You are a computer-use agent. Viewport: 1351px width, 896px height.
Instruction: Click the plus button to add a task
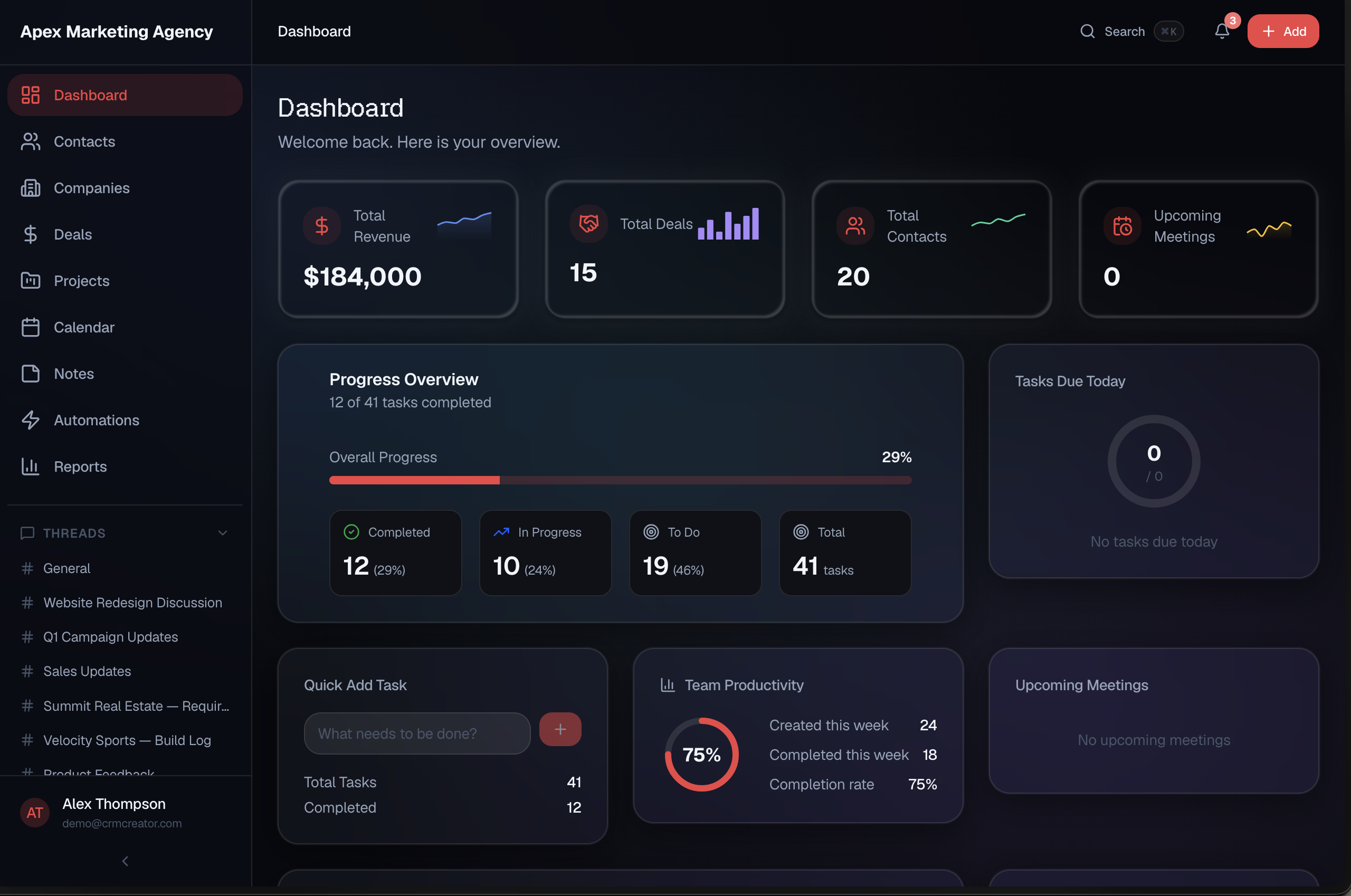560,729
